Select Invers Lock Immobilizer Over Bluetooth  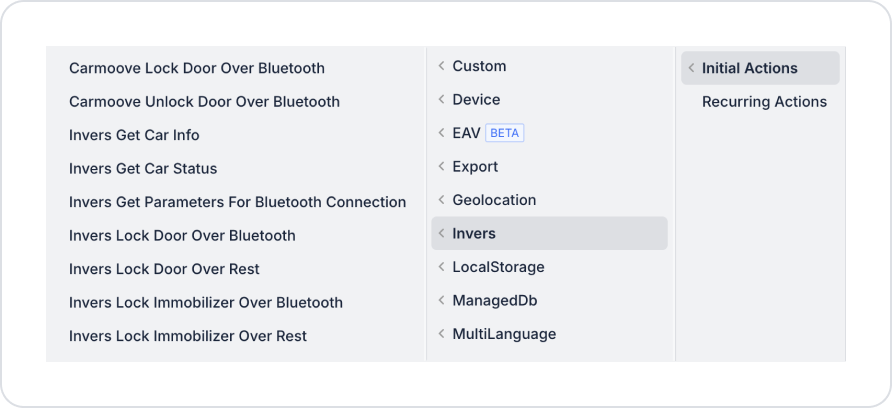(x=205, y=303)
